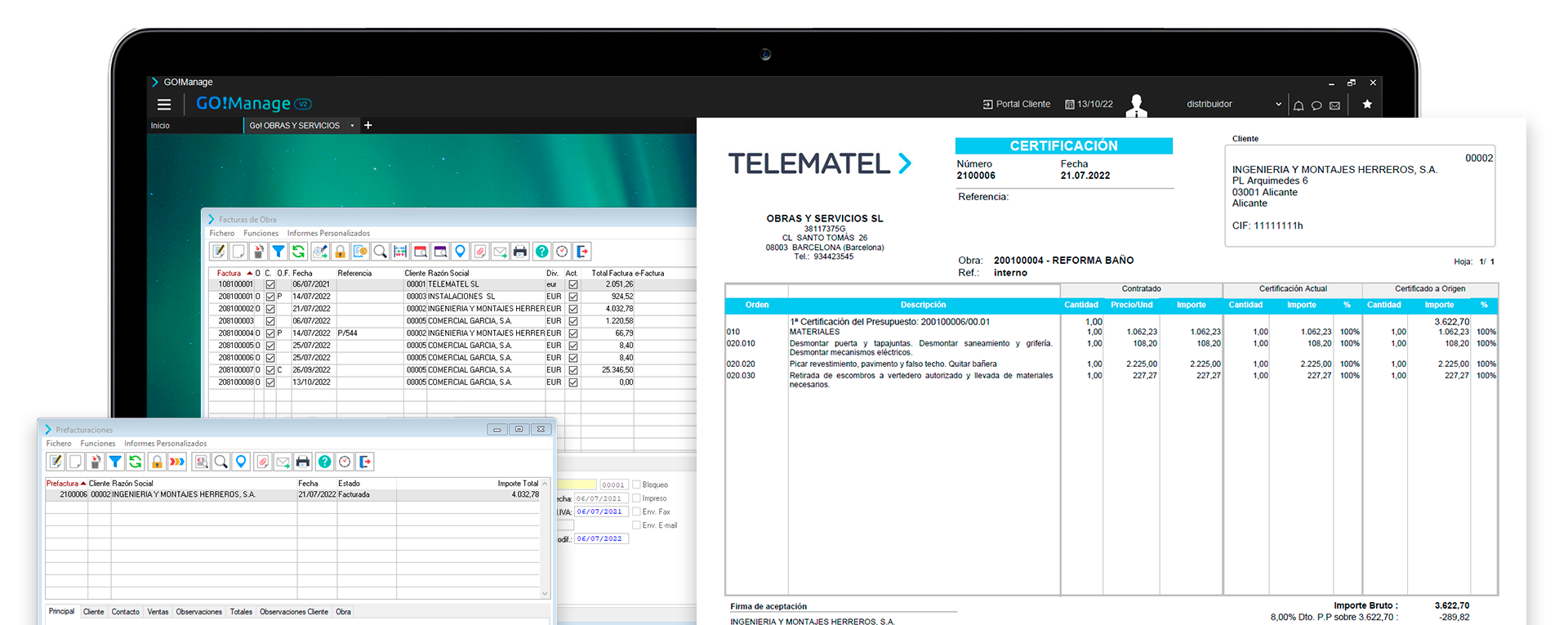Click the Total Factura column header
Screen dimensions: 1568x625
(612, 273)
